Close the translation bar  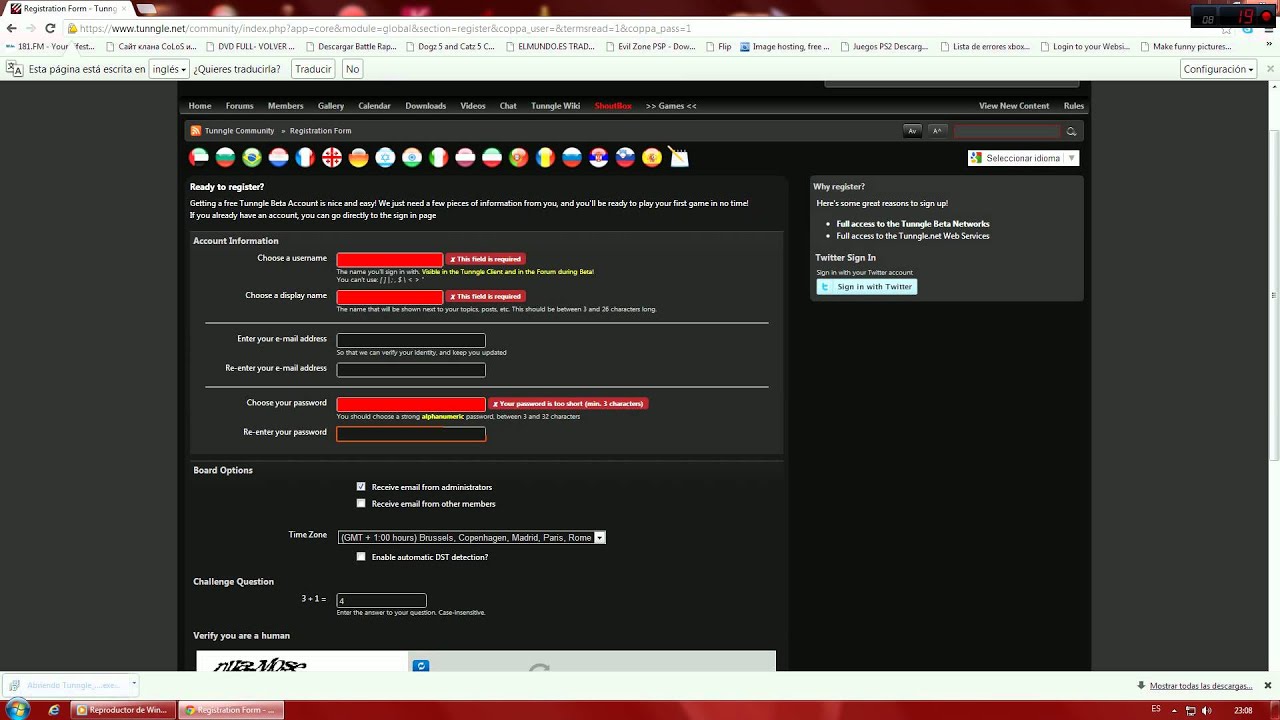[x=1268, y=69]
